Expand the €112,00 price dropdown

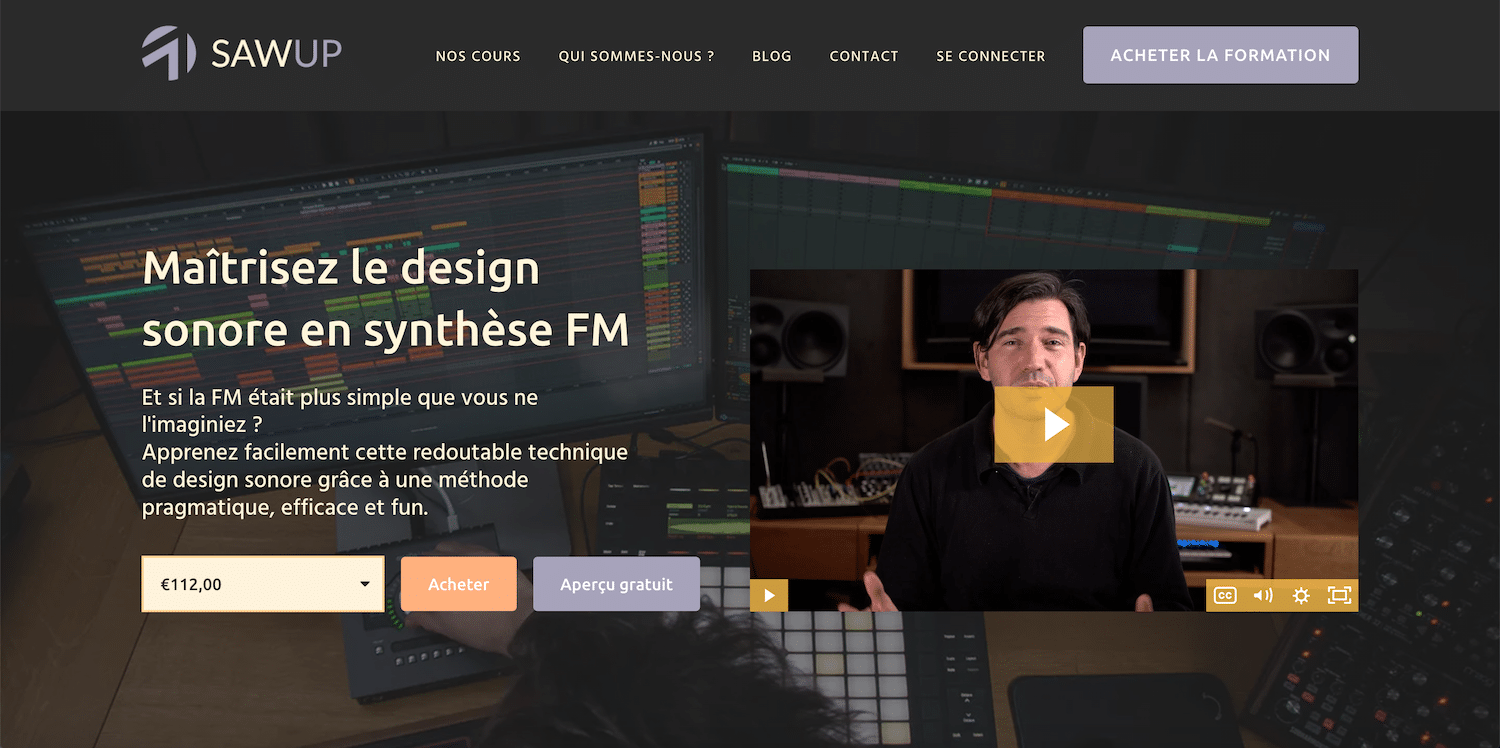263,584
